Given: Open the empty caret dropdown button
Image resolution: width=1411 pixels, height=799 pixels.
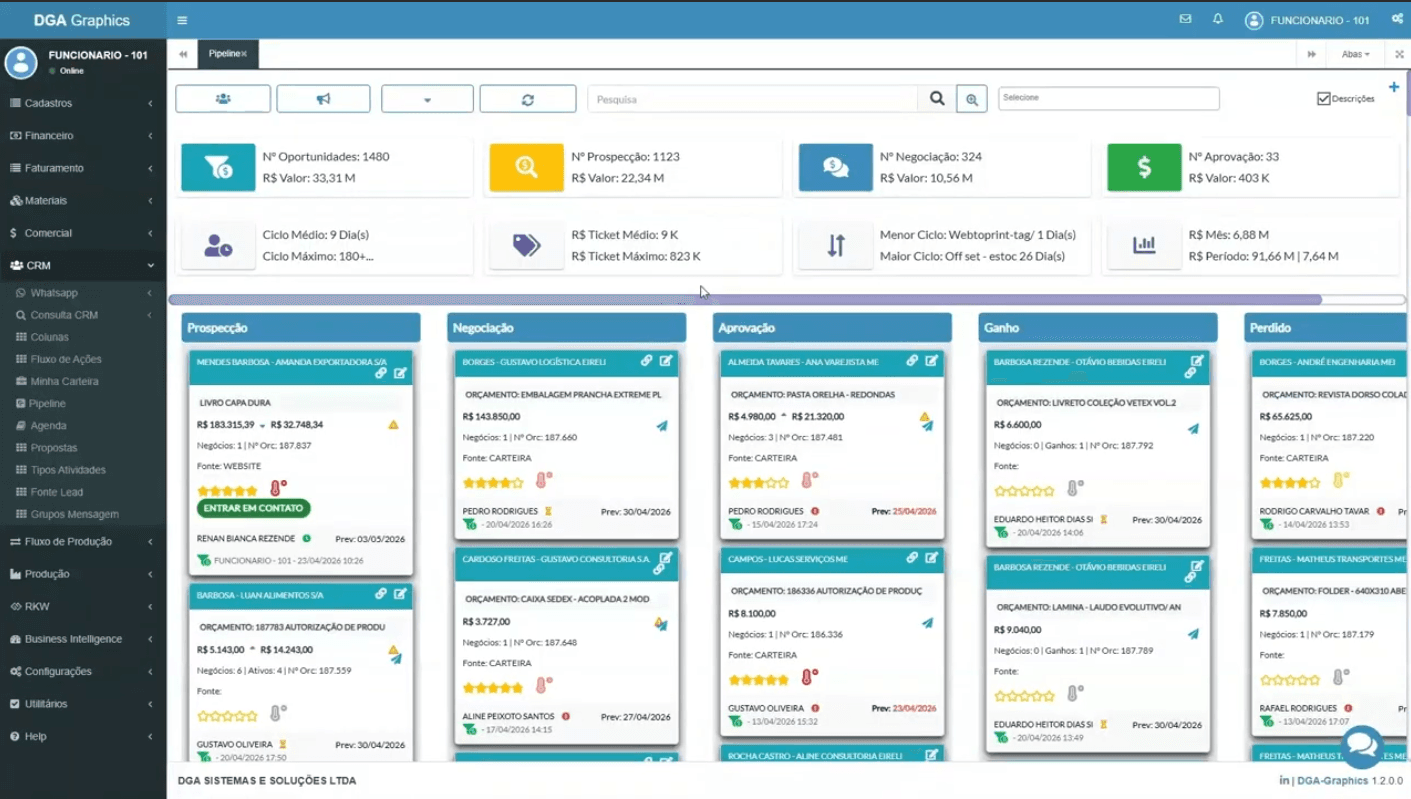Looking at the screenshot, I should coord(427,99).
